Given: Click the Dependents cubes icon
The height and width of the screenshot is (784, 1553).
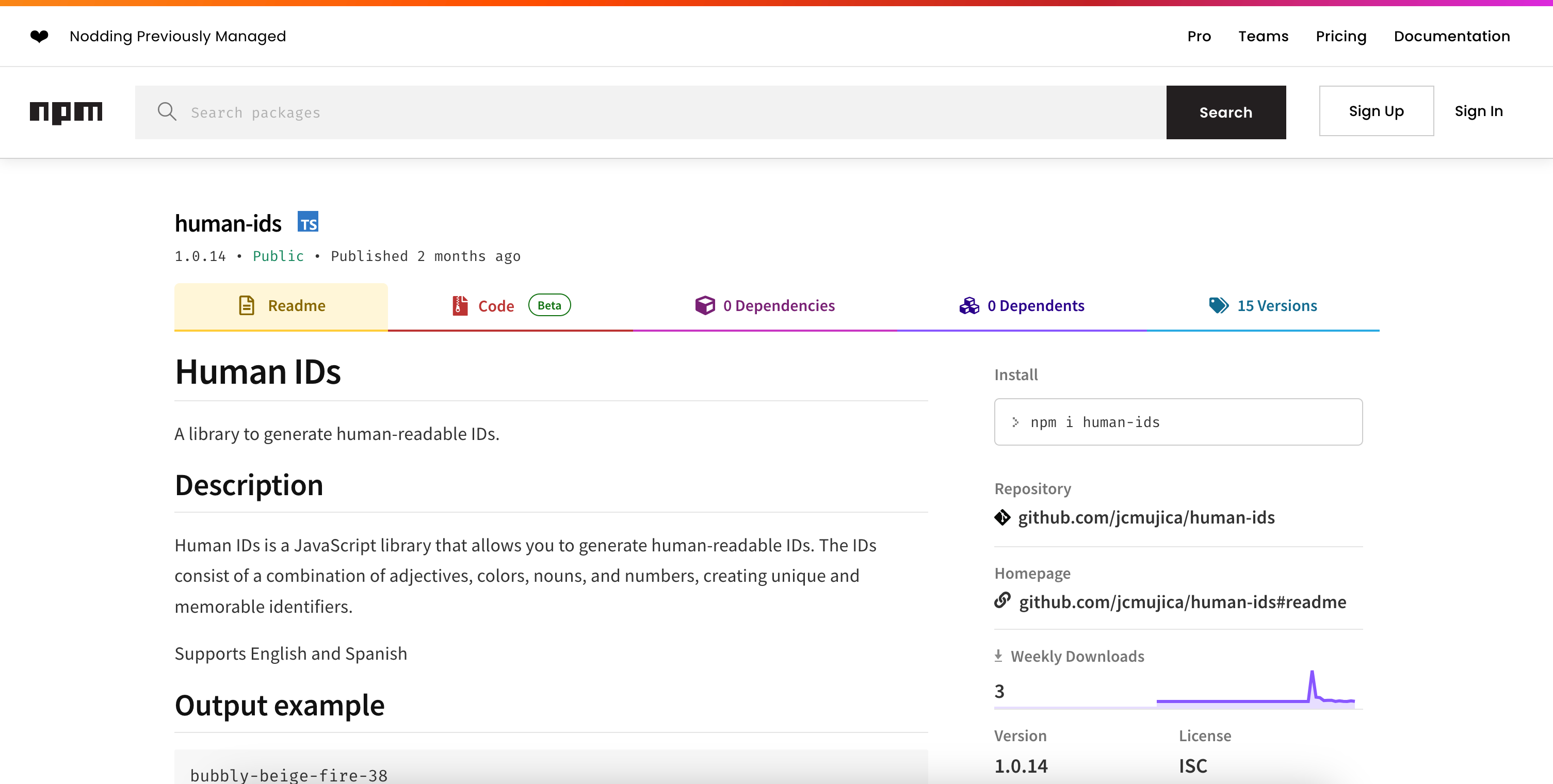Looking at the screenshot, I should 969,305.
